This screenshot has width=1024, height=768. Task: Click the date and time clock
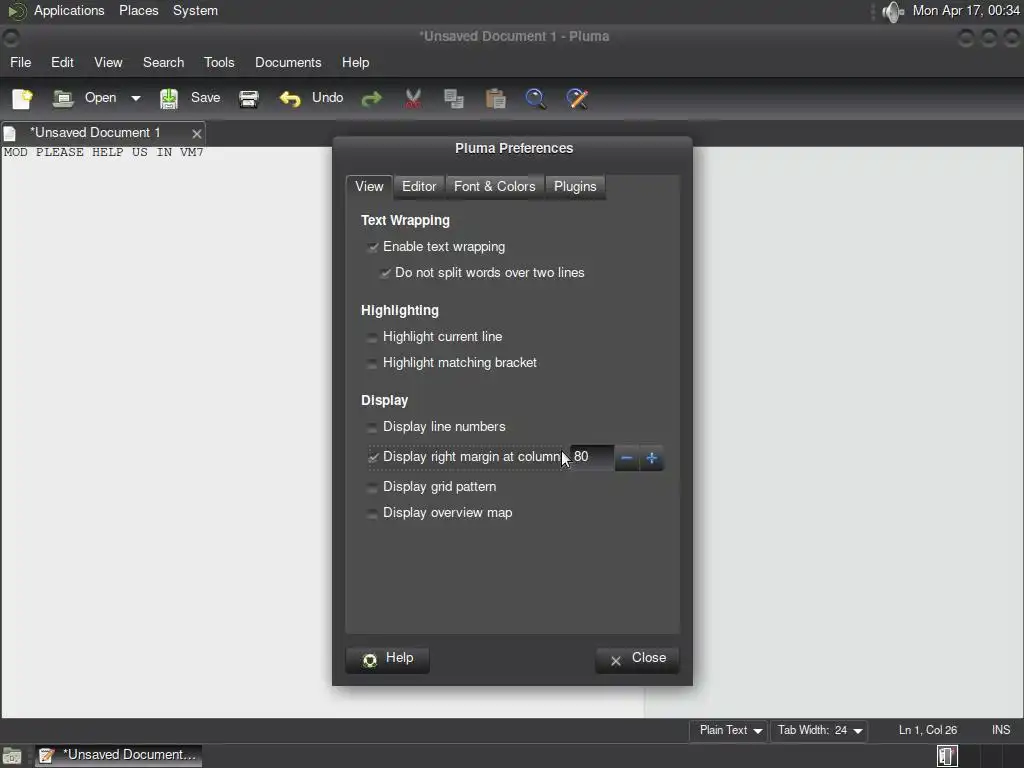pyautogui.click(x=966, y=10)
